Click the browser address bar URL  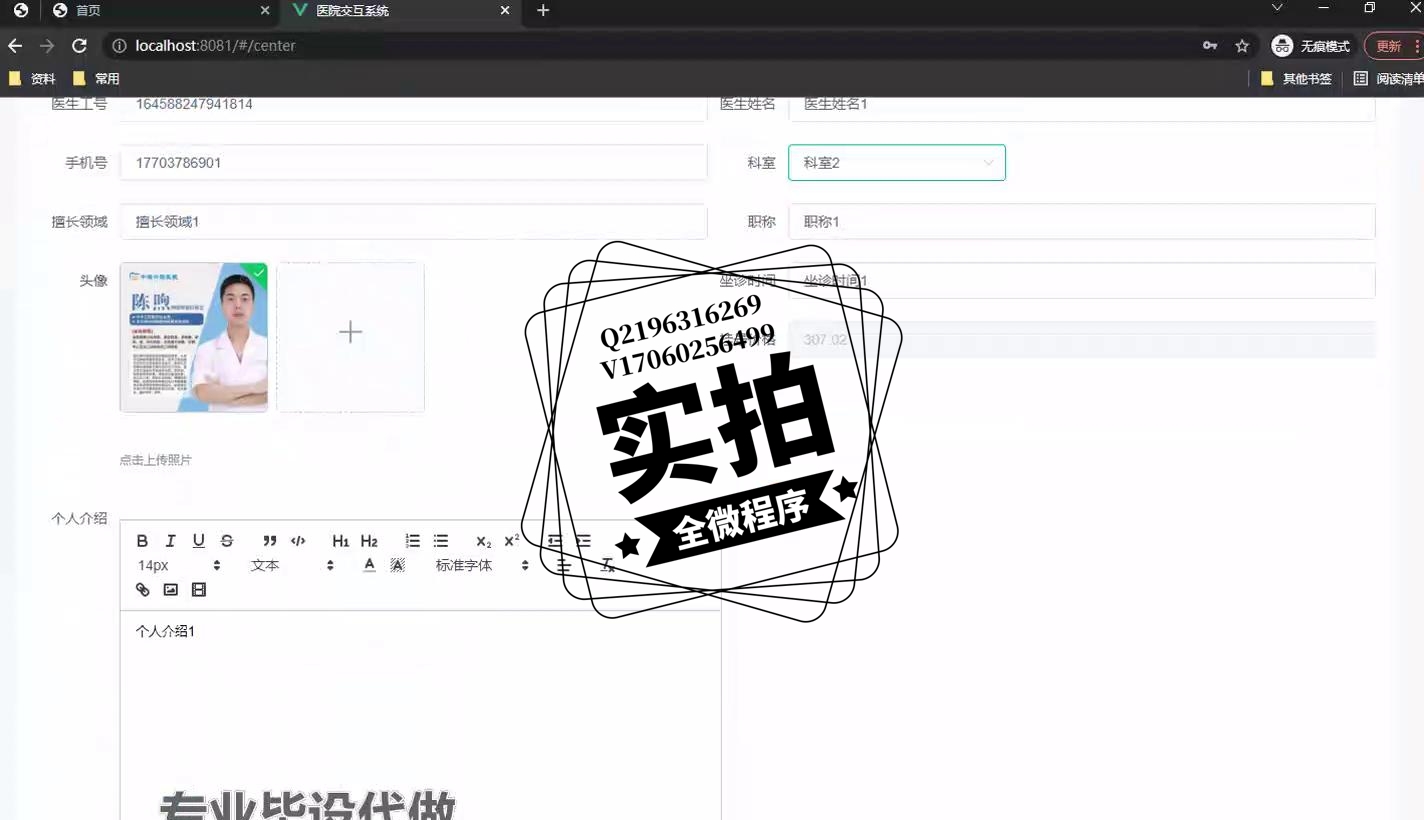pyautogui.click(x=215, y=46)
